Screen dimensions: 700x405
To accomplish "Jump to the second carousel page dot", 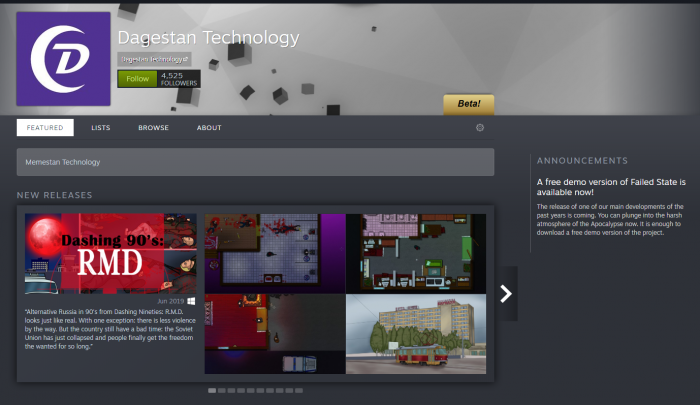I will click(x=222, y=391).
